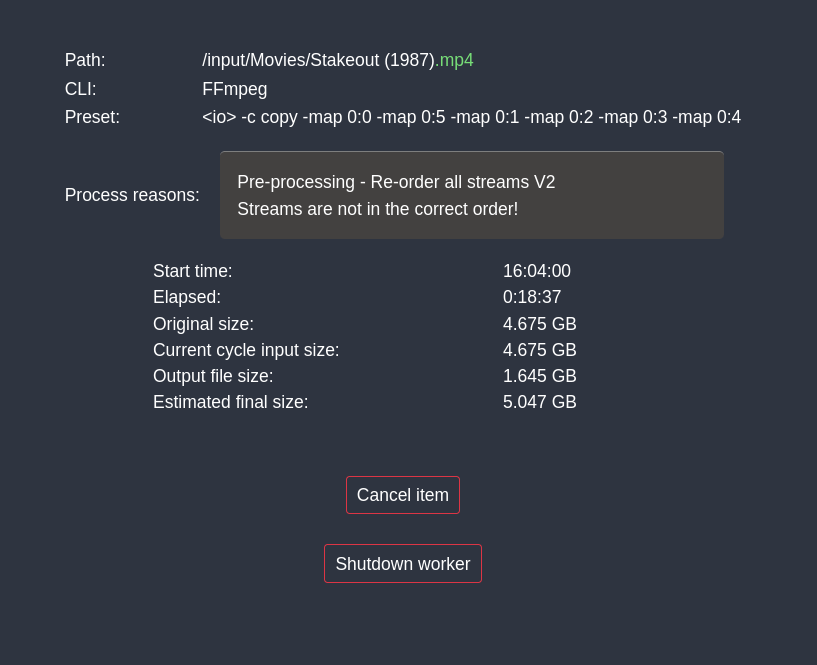The width and height of the screenshot is (817, 665).
Task: Select the green .mp4 extension text
Action: 456,60
